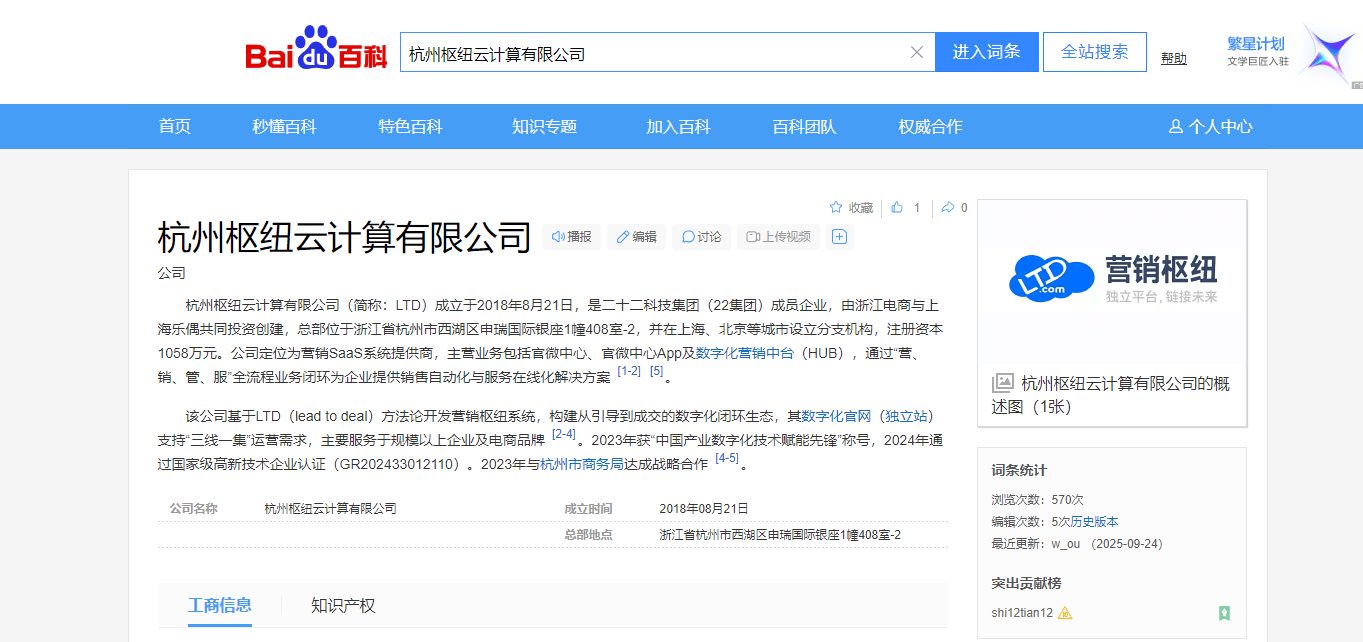Open the 百科团队 menu item
Viewport: 1363px width, 642px height.
802,126
